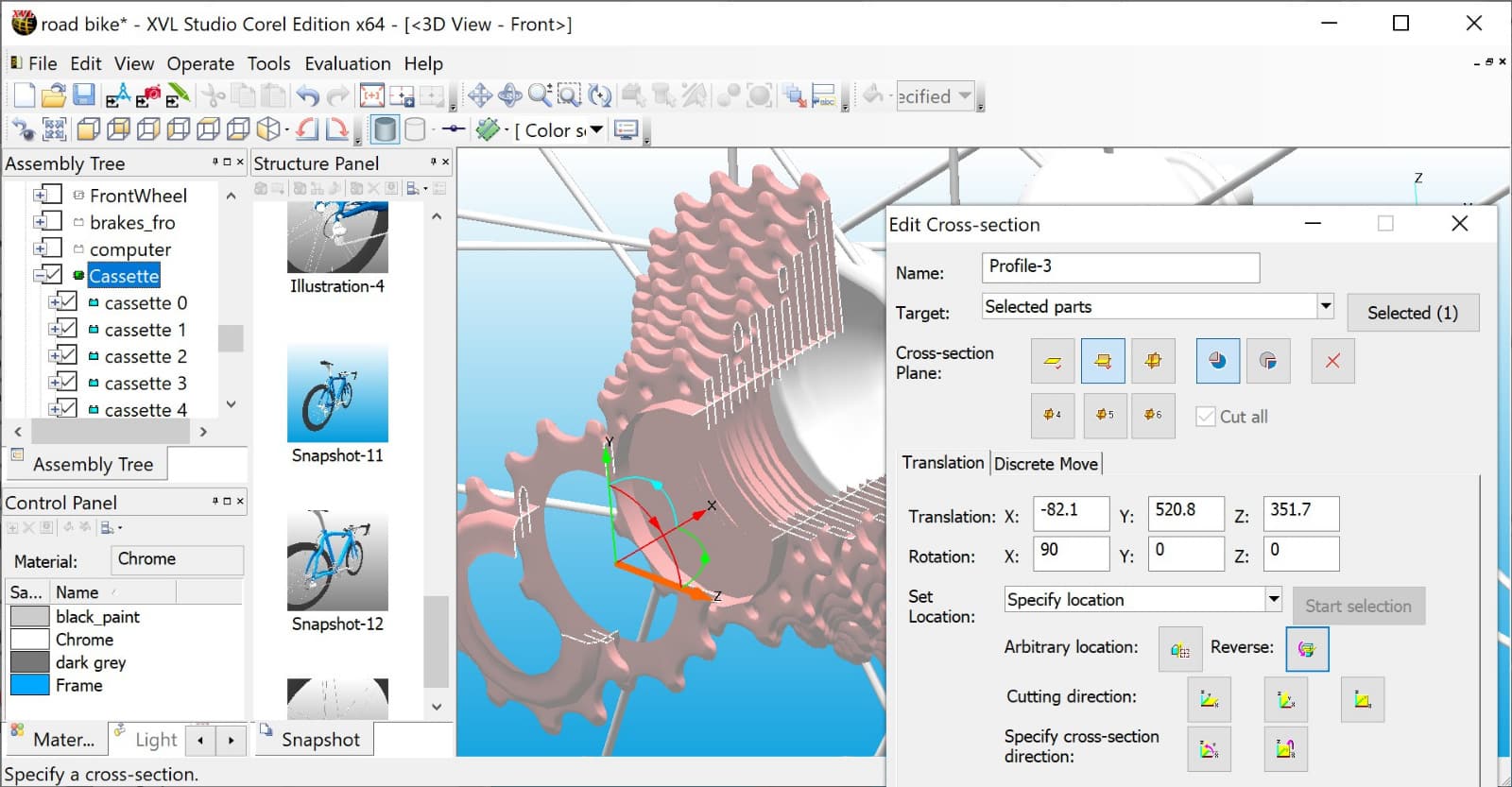
Task: Open the Set Location 'Specify location' dropdown
Action: coord(1273,599)
